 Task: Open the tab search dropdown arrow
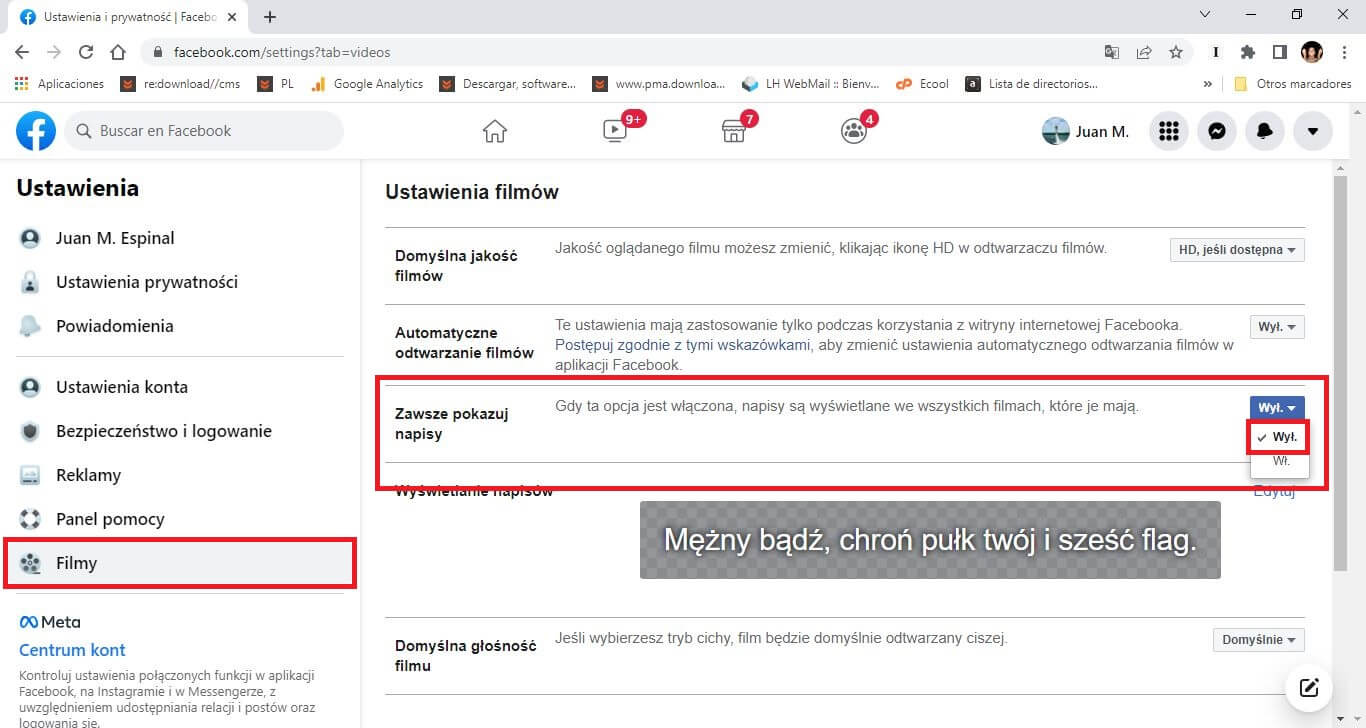click(x=1205, y=15)
